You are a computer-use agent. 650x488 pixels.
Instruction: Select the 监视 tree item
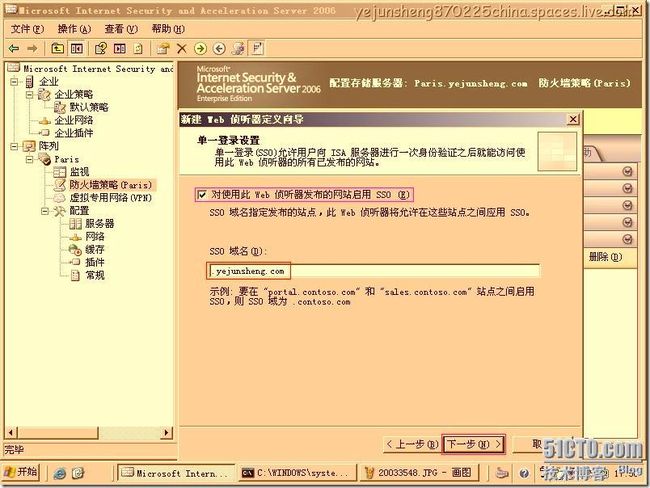(79, 172)
